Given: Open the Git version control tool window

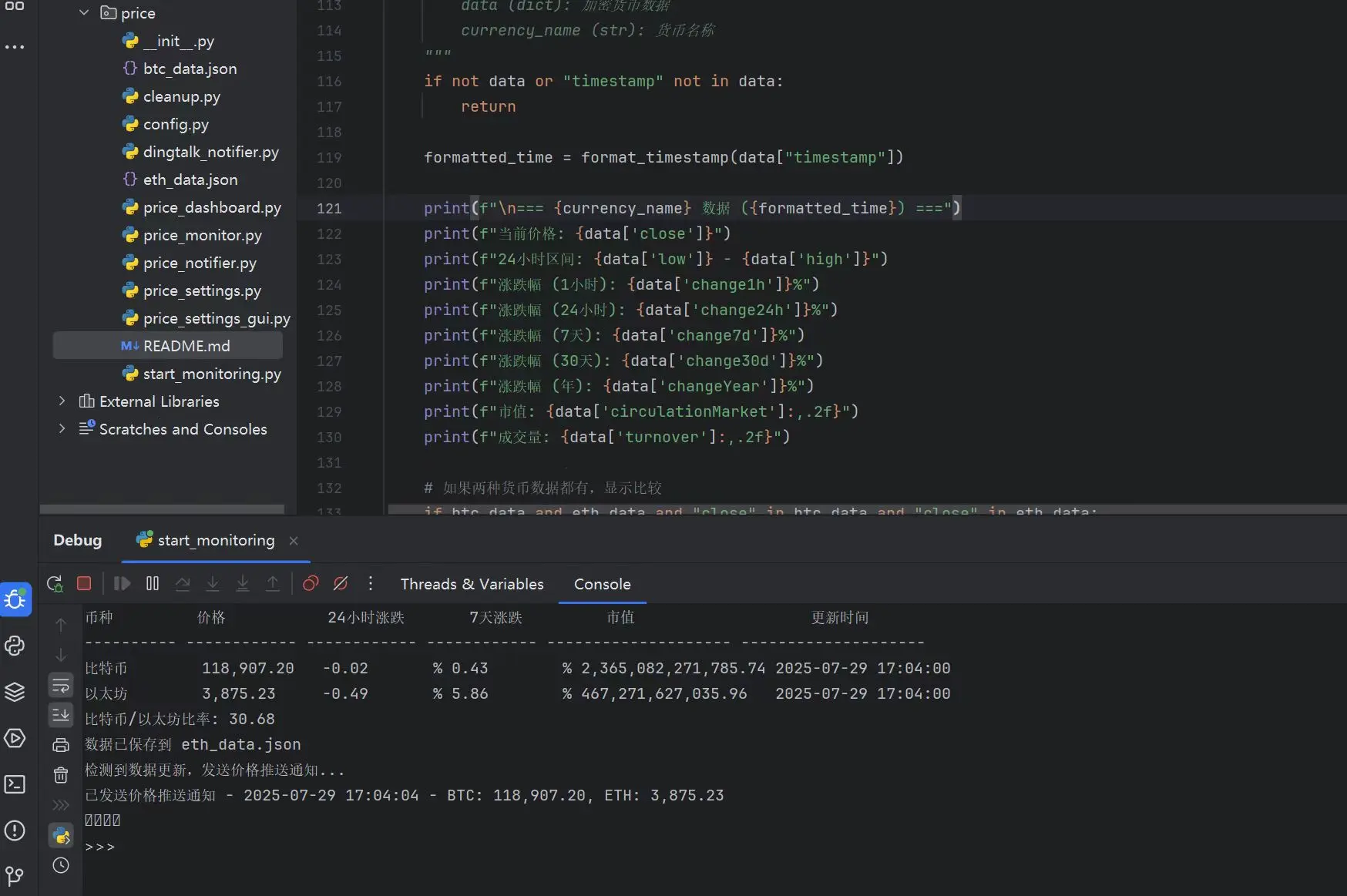Looking at the screenshot, I should [x=15, y=876].
